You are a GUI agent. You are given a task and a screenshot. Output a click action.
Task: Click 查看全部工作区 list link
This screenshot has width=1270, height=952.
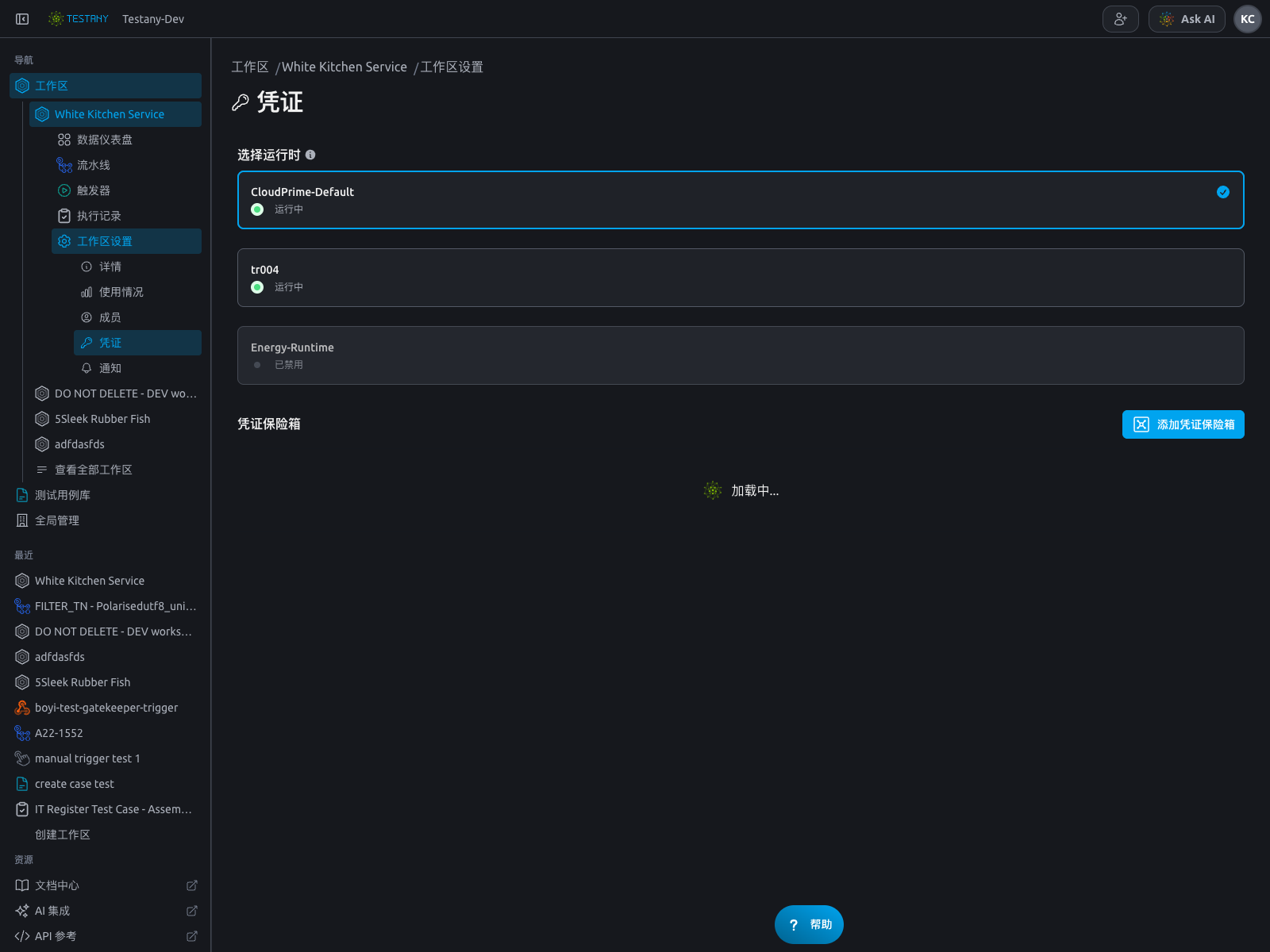(x=115, y=470)
